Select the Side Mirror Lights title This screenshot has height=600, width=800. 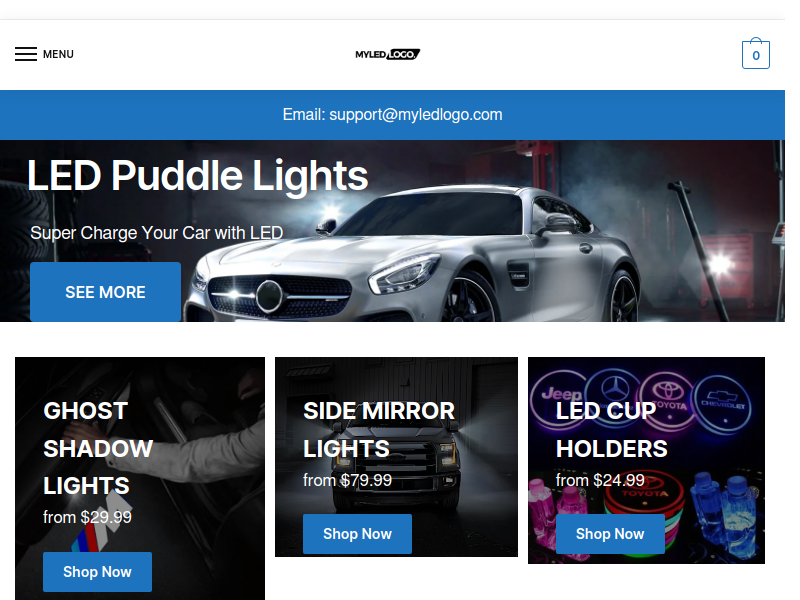[379, 430]
